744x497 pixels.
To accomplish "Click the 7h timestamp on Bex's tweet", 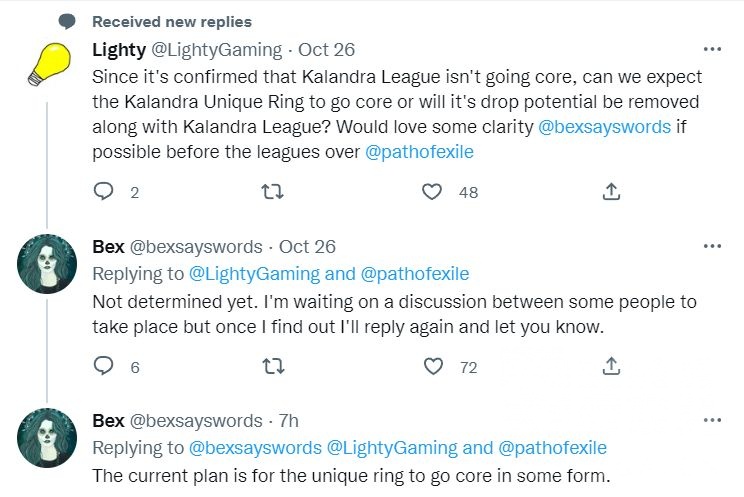I will click(288, 421).
